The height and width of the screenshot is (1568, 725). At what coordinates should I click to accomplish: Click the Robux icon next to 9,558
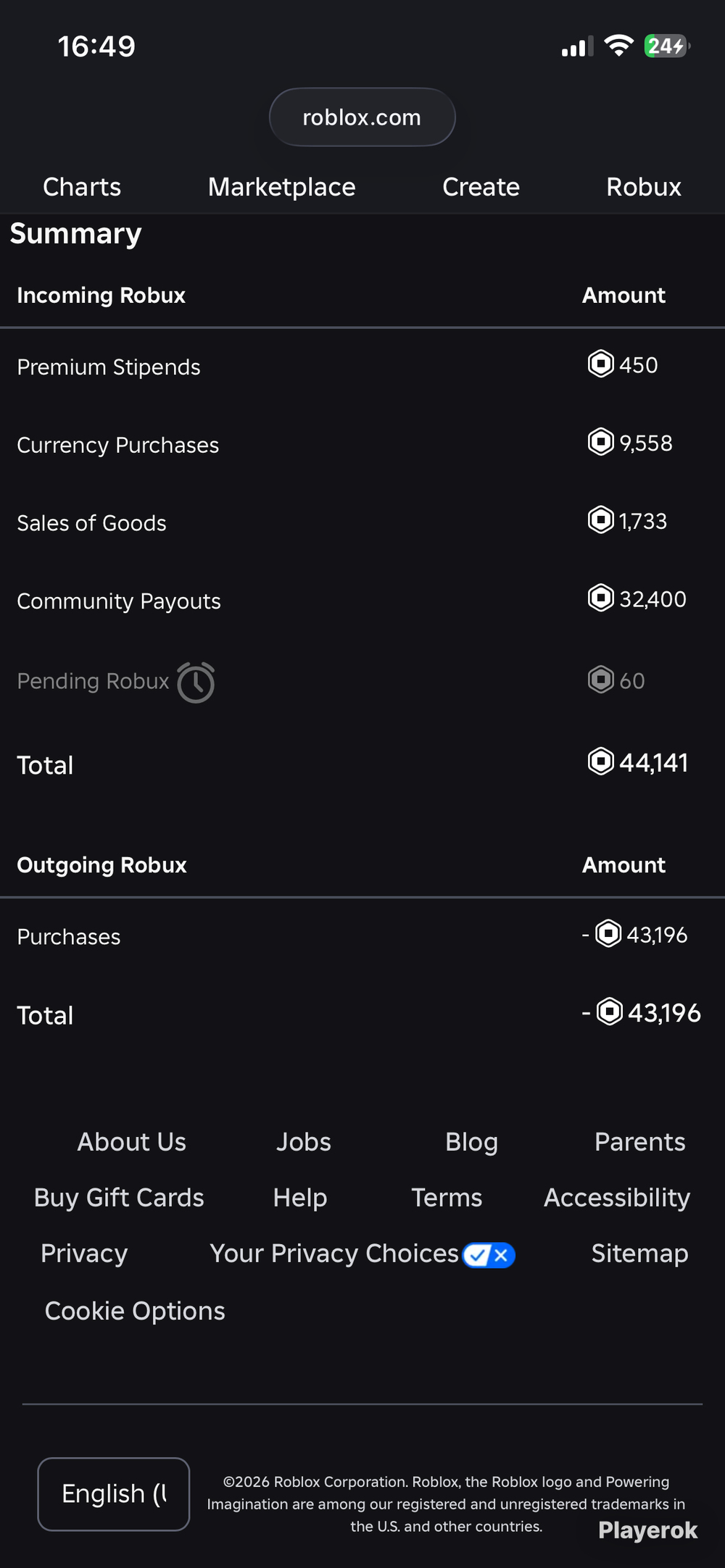600,441
